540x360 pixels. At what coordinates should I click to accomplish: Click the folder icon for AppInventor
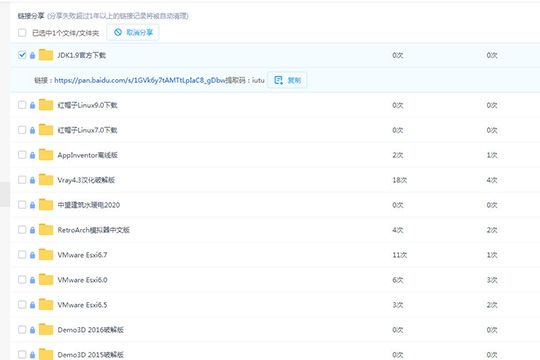46,155
